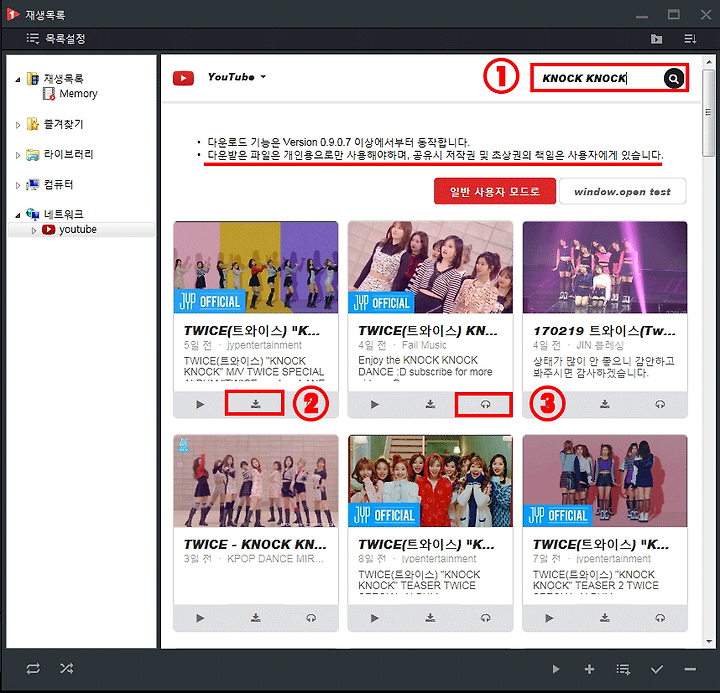Image resolution: width=720 pixels, height=693 pixels.
Task: Download the JIN 블레싱 video
Action: coord(605,404)
